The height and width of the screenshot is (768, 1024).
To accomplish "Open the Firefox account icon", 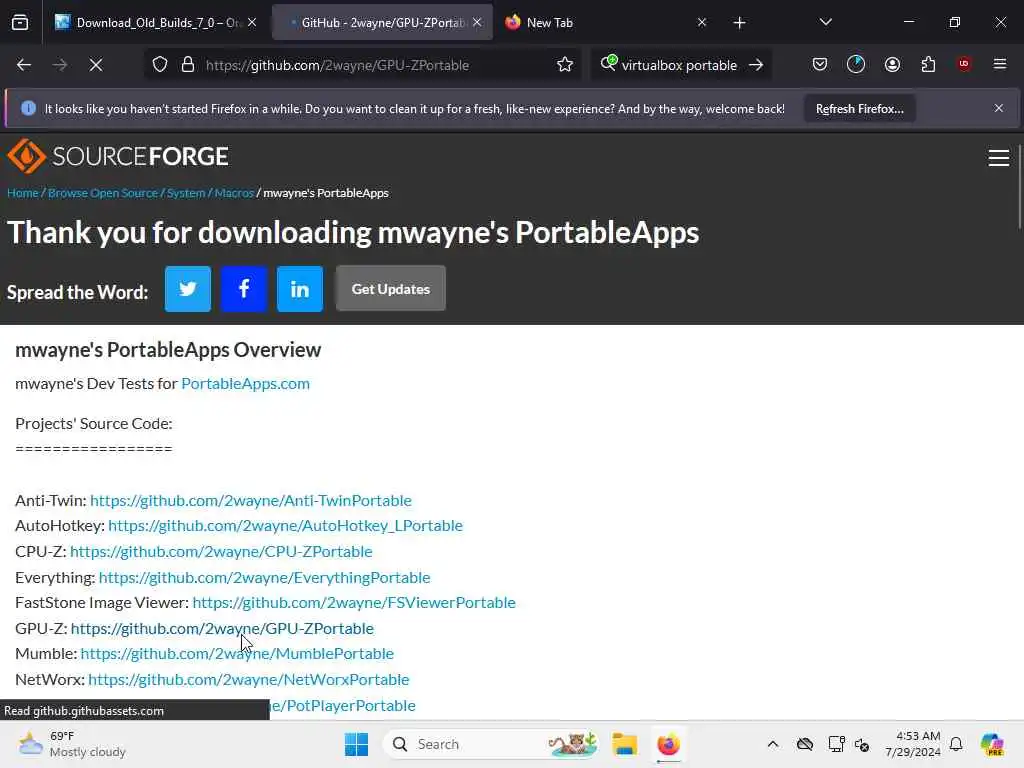I will pyautogui.click(x=892, y=64).
